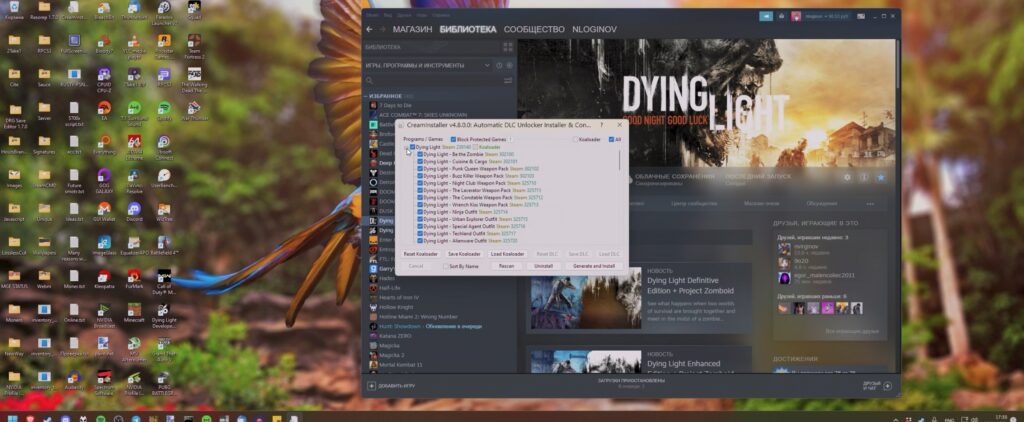Image resolution: width=1024 pixels, height=422 pixels.
Task: Click downloads paused status at bottom
Action: click(631, 382)
